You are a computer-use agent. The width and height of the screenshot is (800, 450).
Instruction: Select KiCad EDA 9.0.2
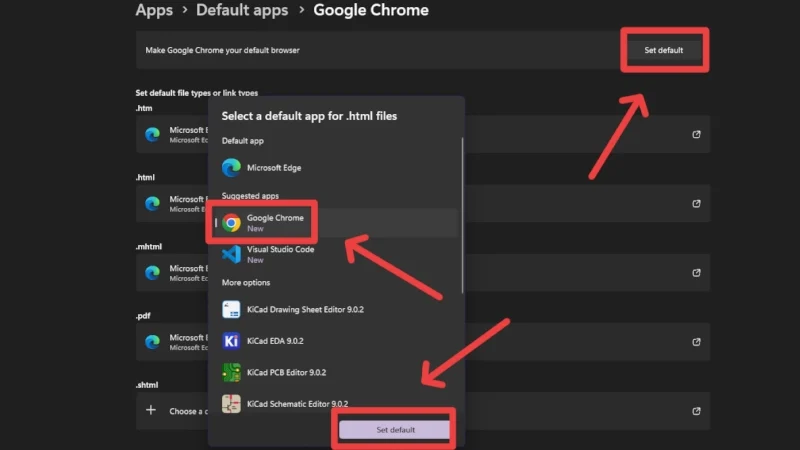335,341
